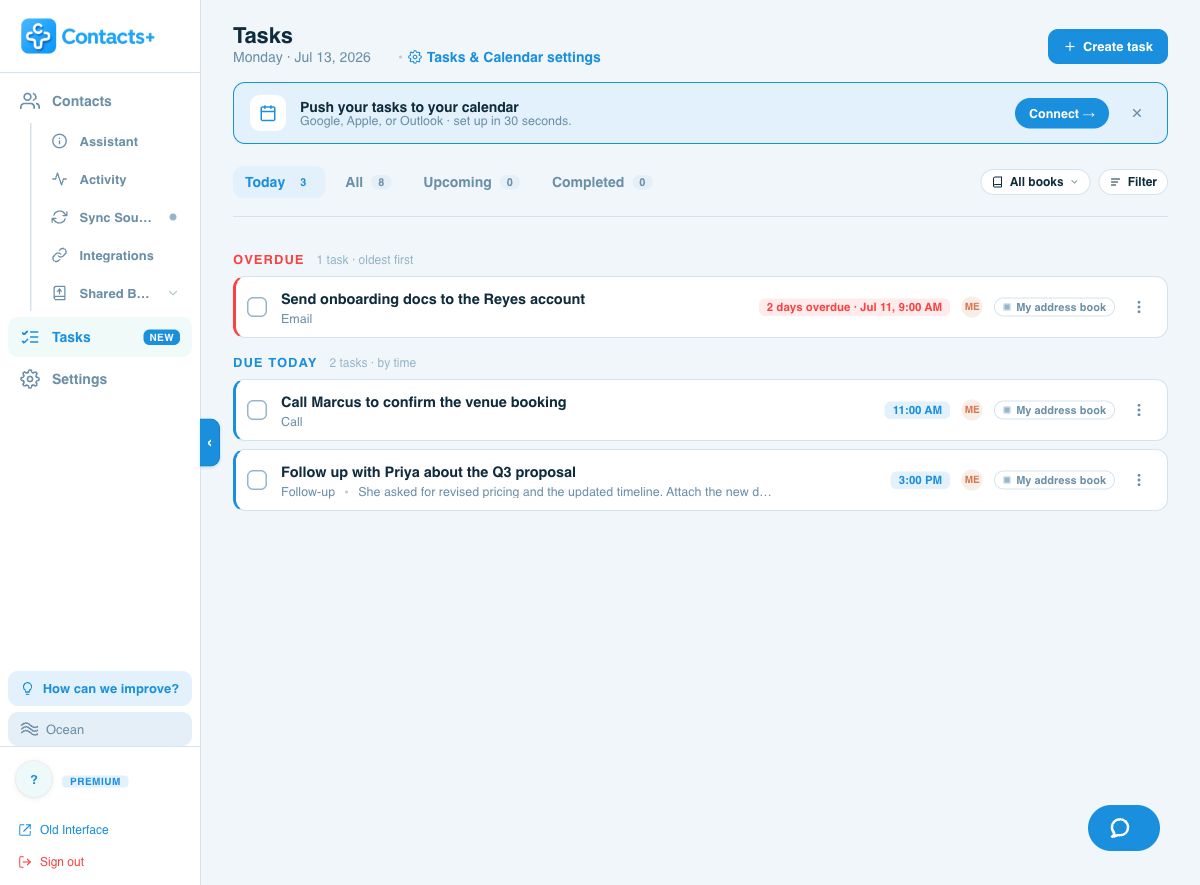Click the OVERDUE section heading
1200x885 pixels.
[x=268, y=260]
